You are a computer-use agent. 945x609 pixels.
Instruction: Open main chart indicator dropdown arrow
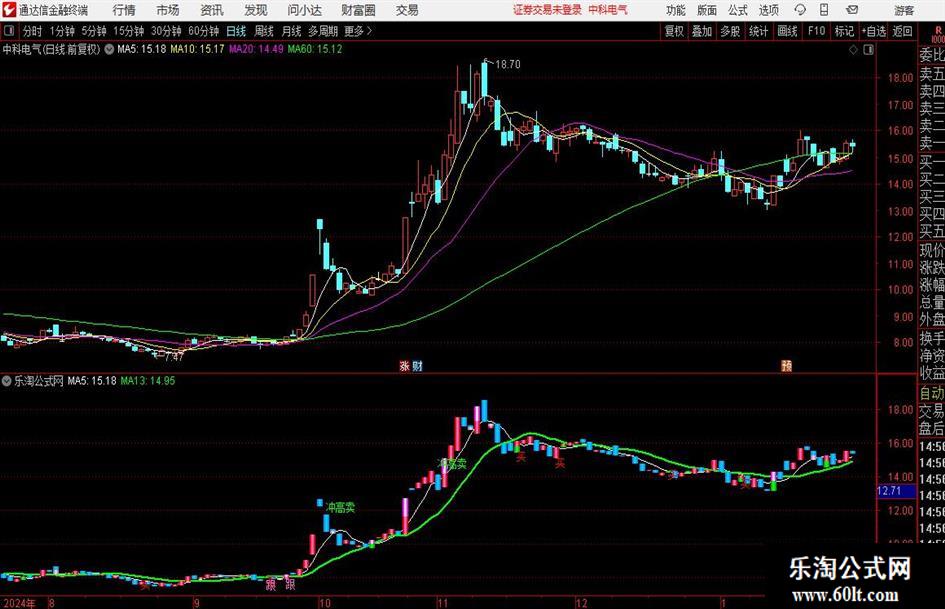tap(109, 49)
